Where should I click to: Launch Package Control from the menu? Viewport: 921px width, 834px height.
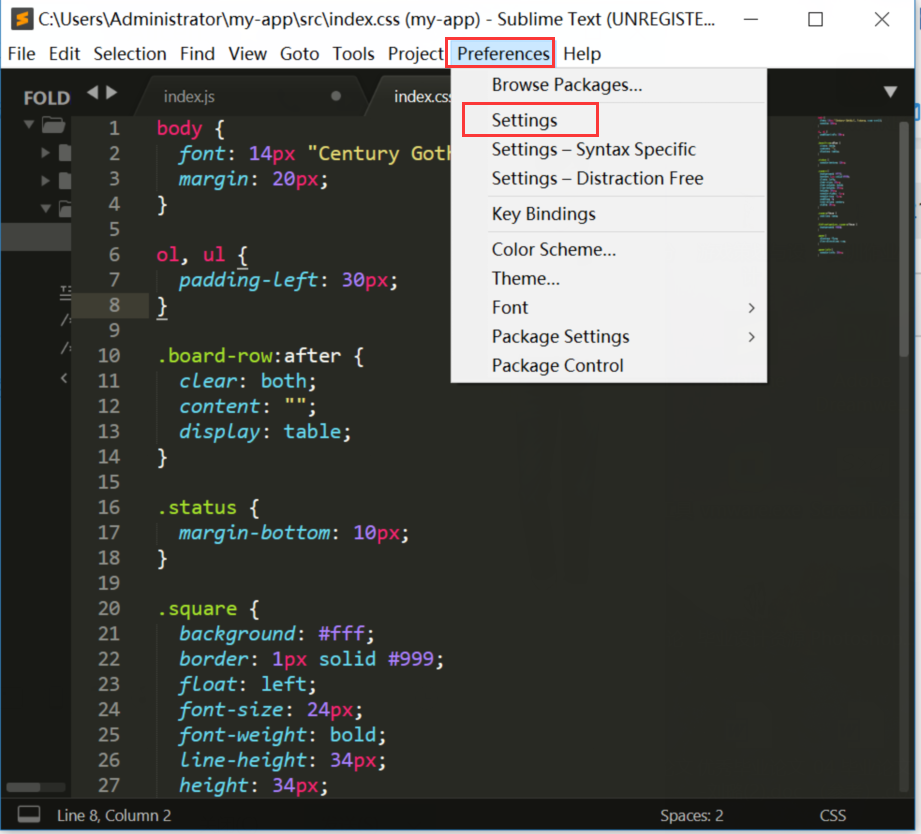(609, 366)
